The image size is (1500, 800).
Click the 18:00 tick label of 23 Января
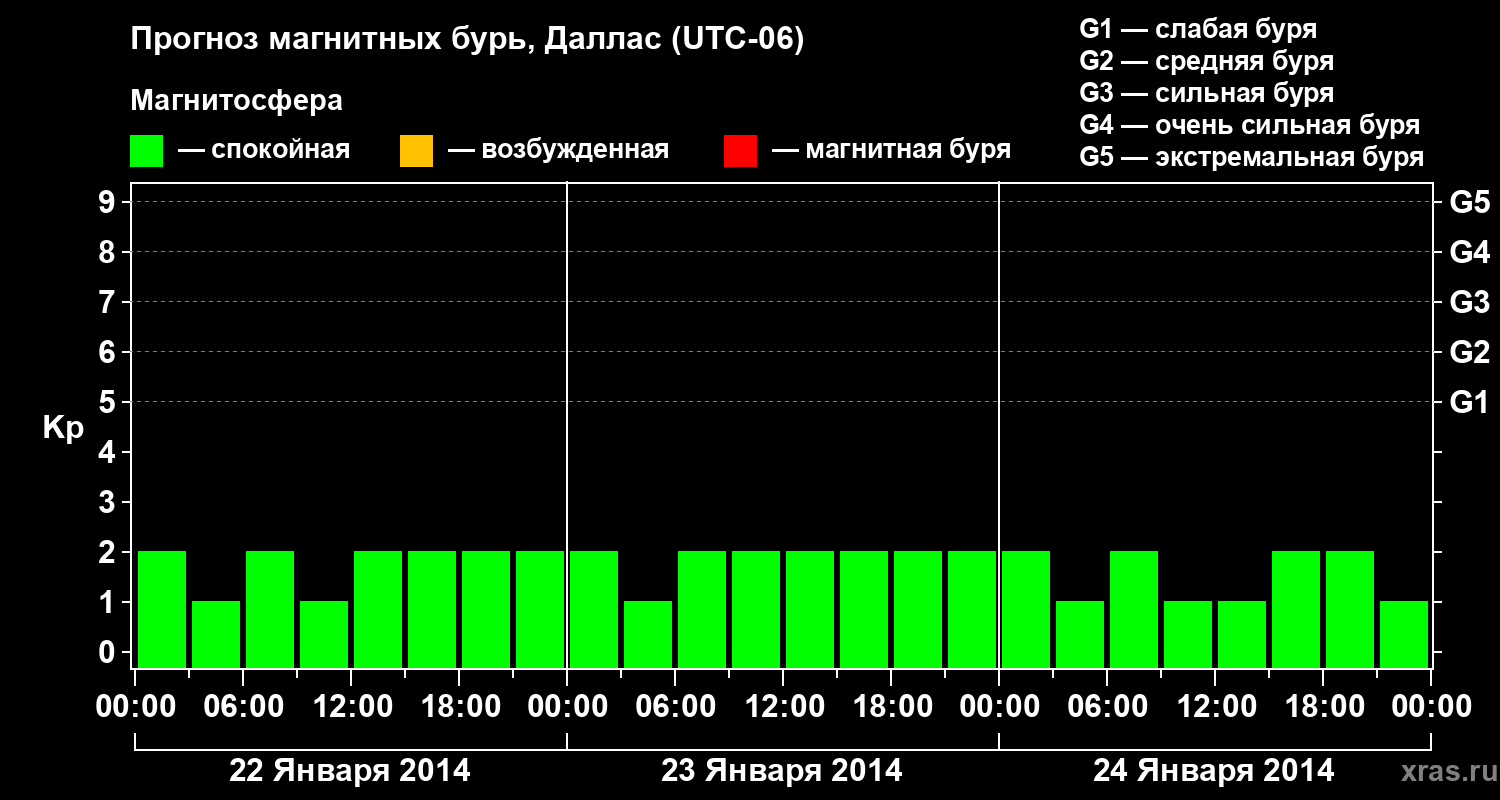(x=891, y=706)
